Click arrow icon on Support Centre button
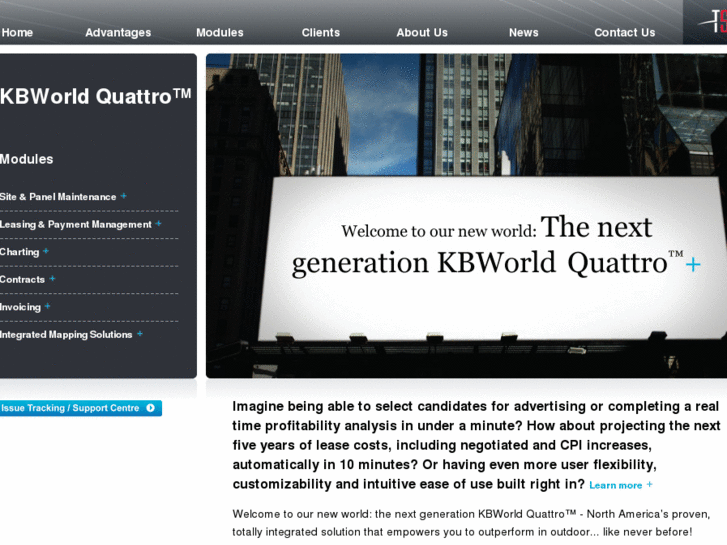The height and width of the screenshot is (545, 727). pyautogui.click(x=150, y=408)
